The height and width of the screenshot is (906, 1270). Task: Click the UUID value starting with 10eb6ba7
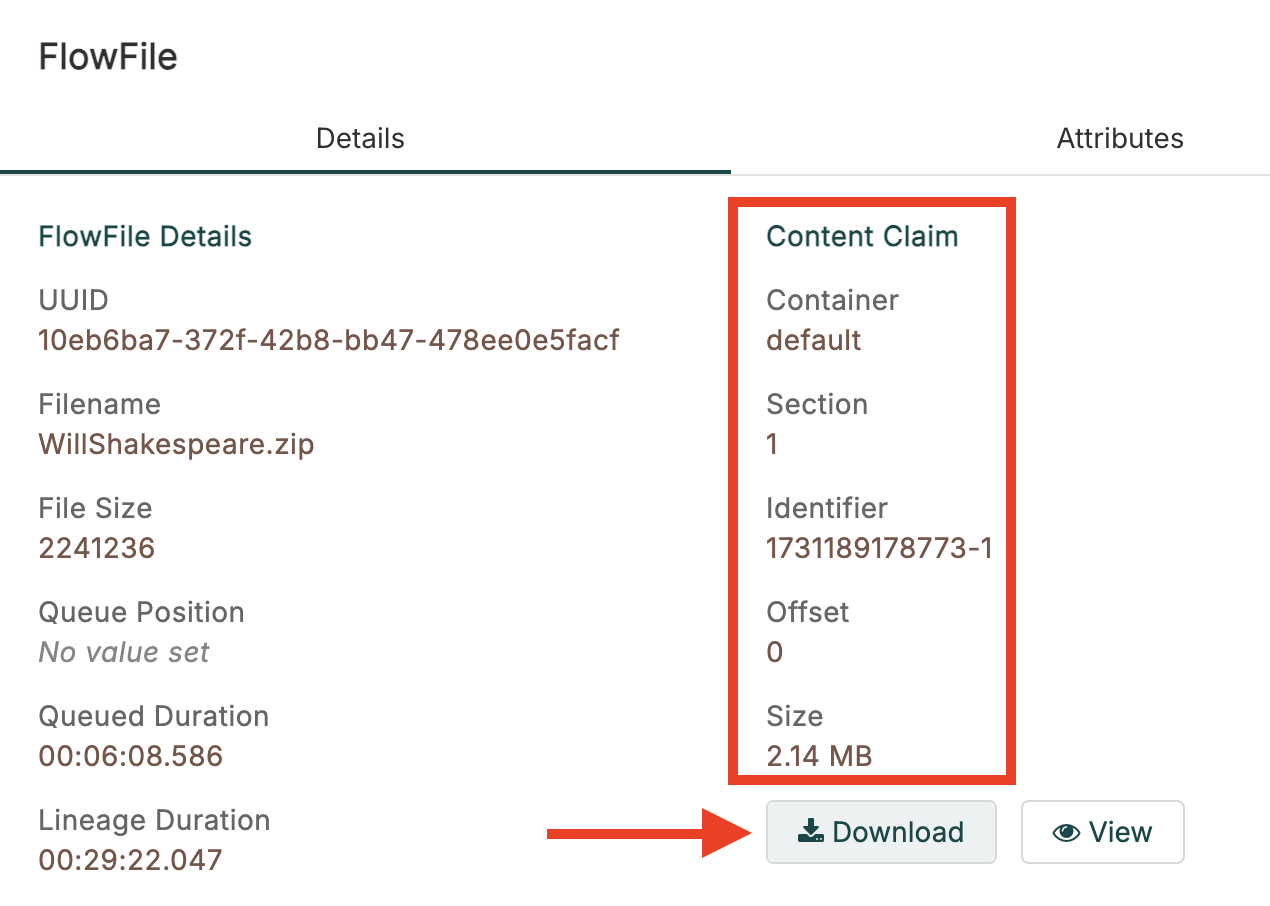(x=328, y=340)
